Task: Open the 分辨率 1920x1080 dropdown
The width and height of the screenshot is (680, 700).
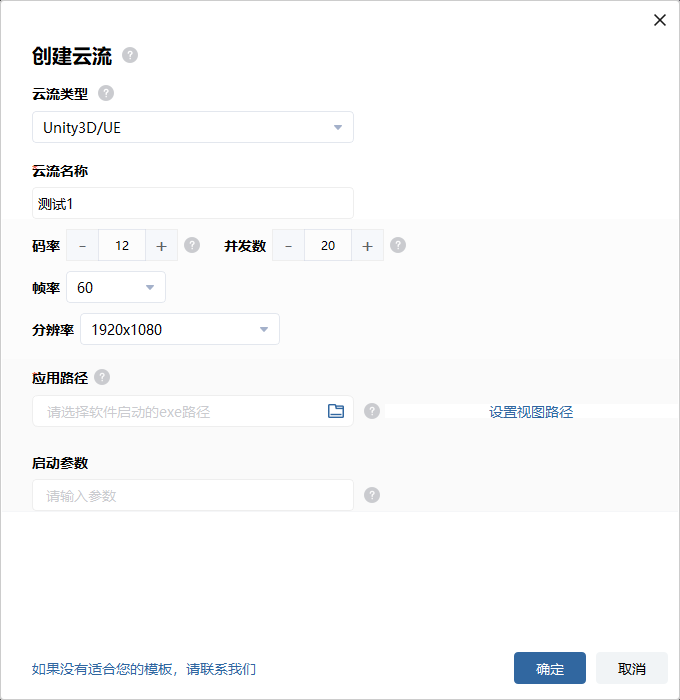Action: pyautogui.click(x=180, y=329)
